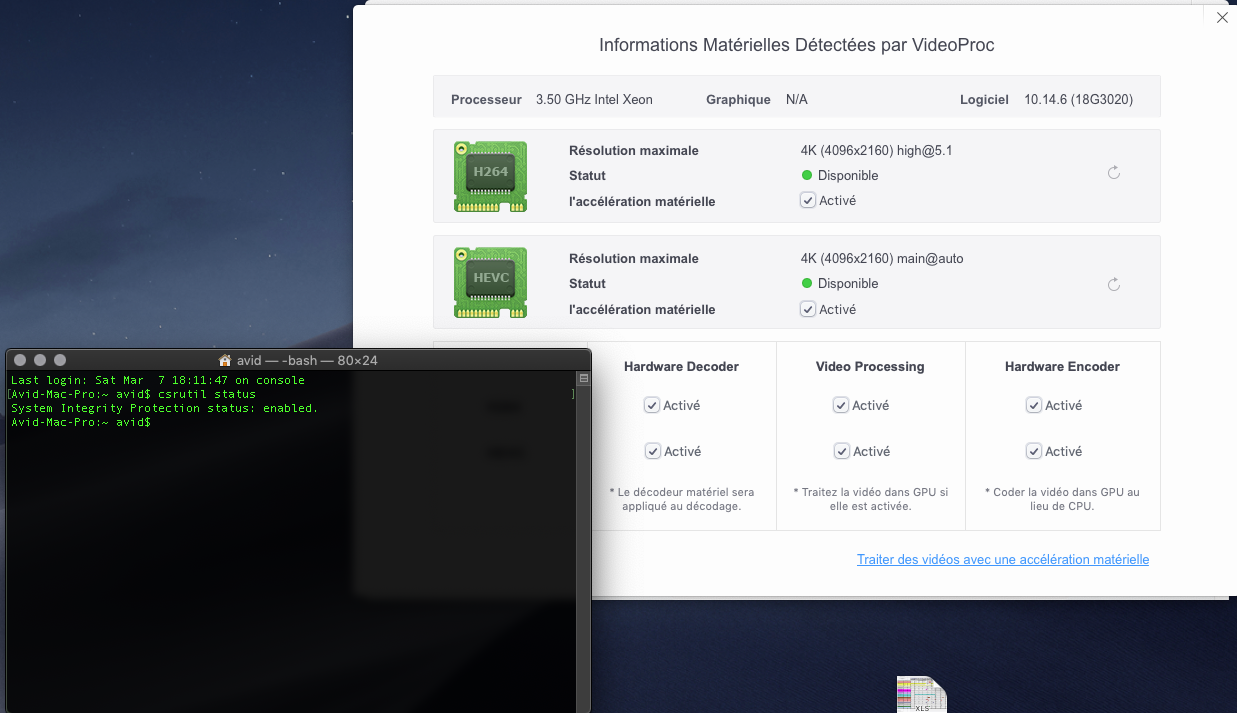Click the Terminal title 'avid — -bash — 80×24'

[x=307, y=360]
